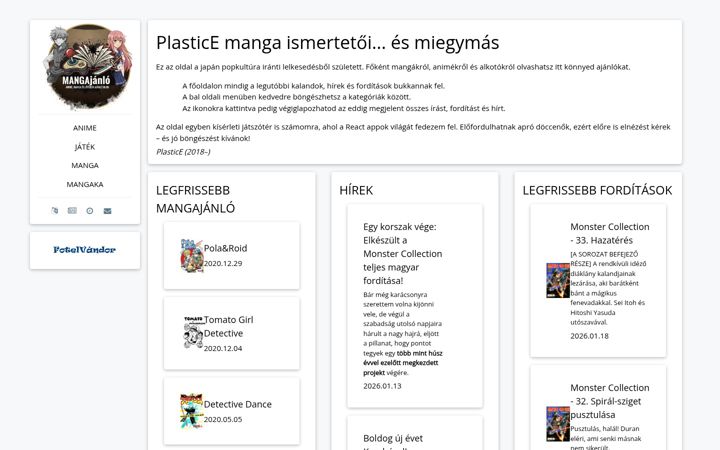Viewport: 720px width, 450px height.
Task: Click Monster Collection 33. Hazatérés cover thumbnail
Action: click(x=558, y=281)
